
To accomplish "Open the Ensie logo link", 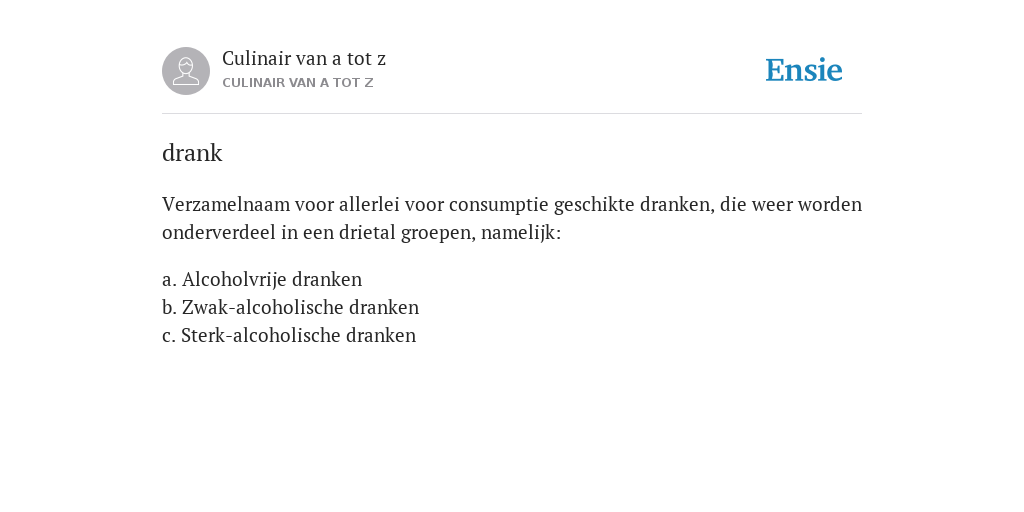I will pyautogui.click(x=804, y=71).
